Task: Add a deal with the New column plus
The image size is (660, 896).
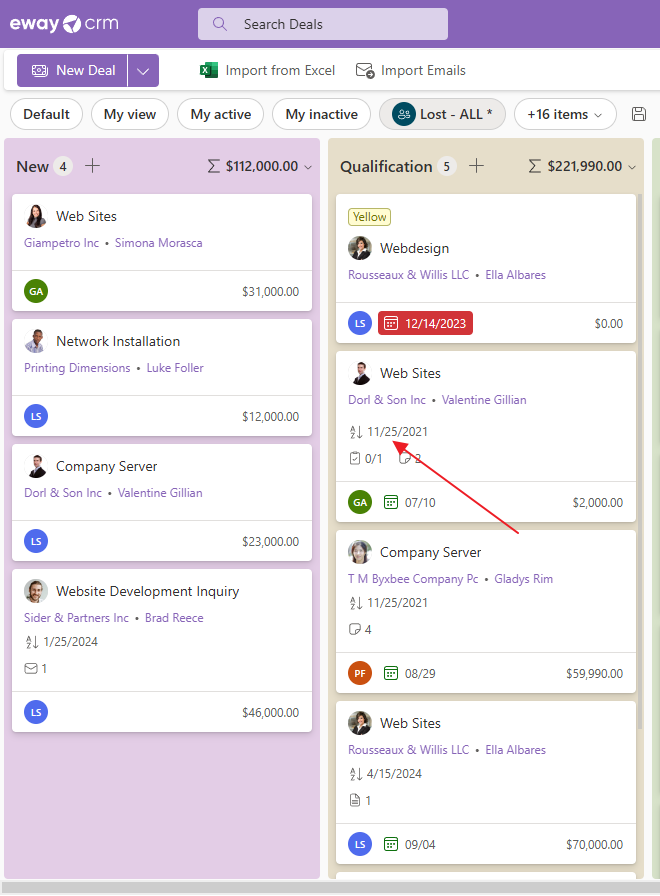Action: (x=92, y=166)
